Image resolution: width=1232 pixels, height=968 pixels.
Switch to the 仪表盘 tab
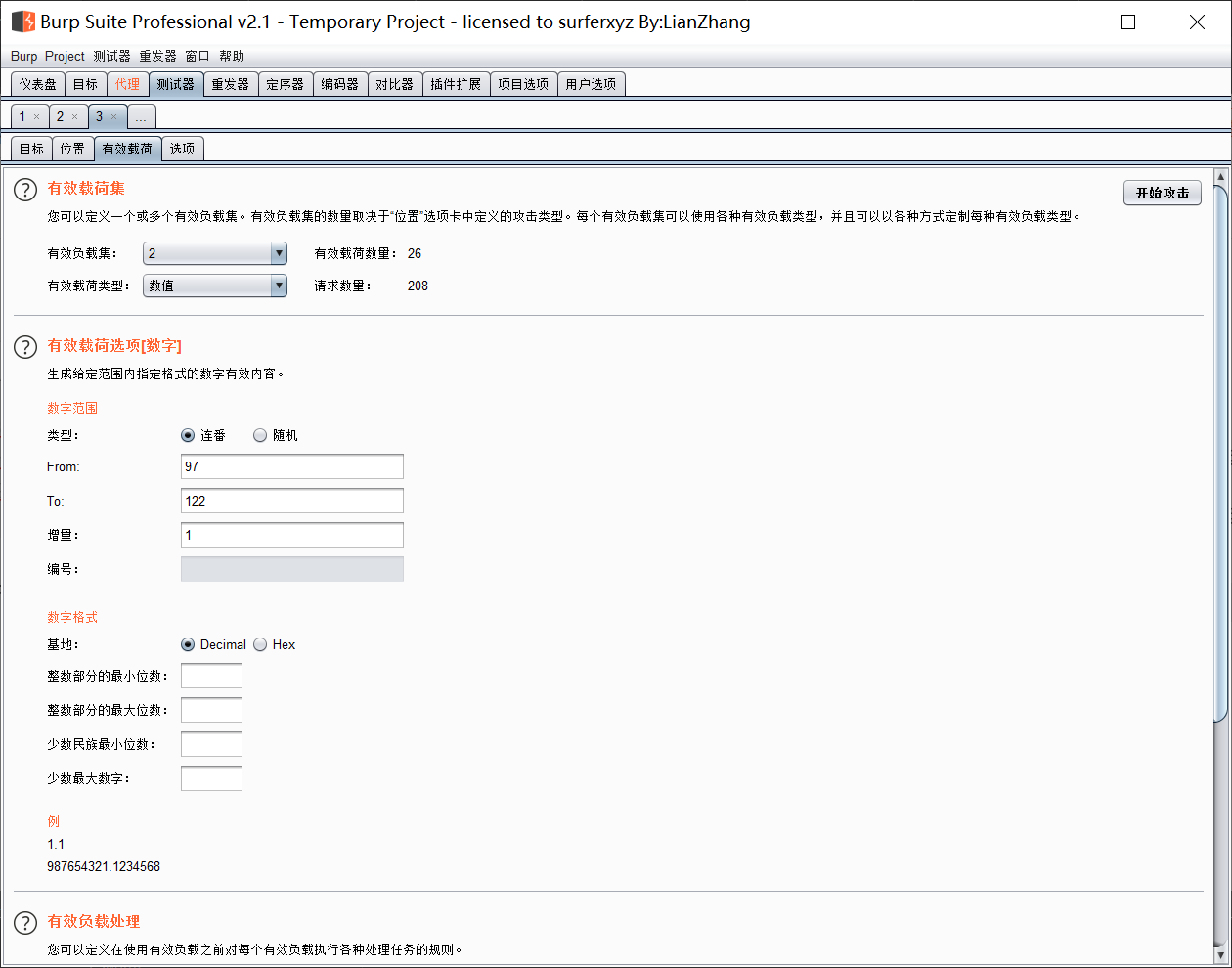point(38,85)
